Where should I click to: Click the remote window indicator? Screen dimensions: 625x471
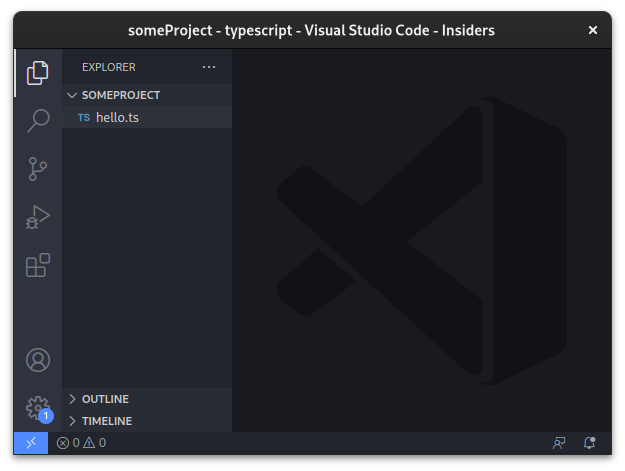pos(31,443)
